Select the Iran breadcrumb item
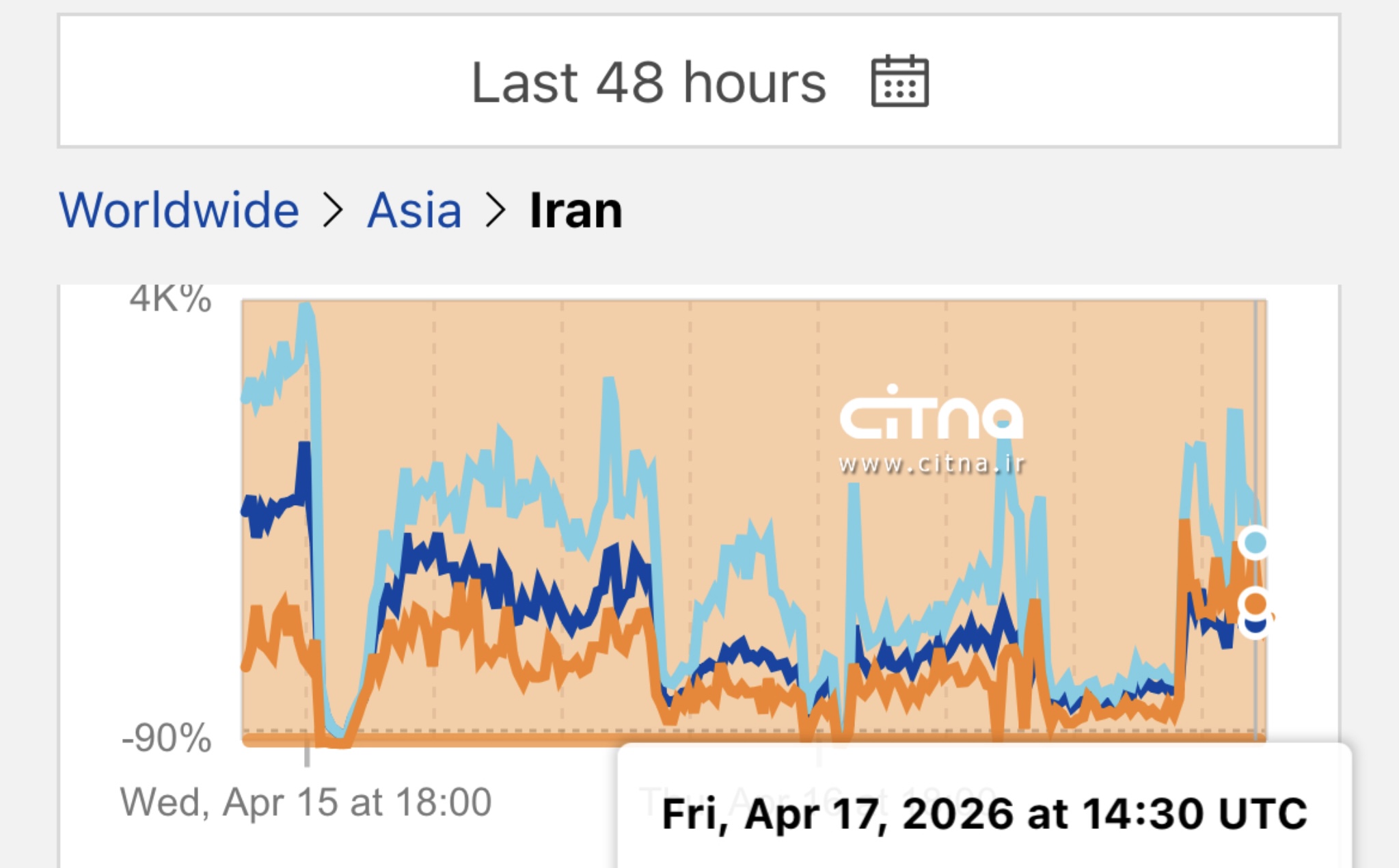Screen dimensions: 1399x868 click(x=575, y=210)
